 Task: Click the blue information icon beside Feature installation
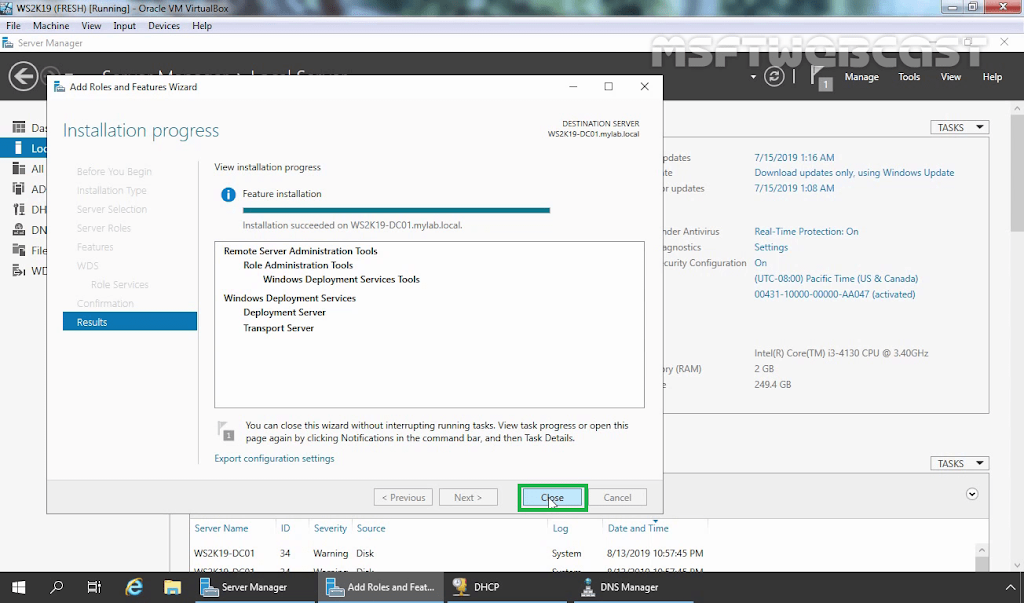coord(228,195)
